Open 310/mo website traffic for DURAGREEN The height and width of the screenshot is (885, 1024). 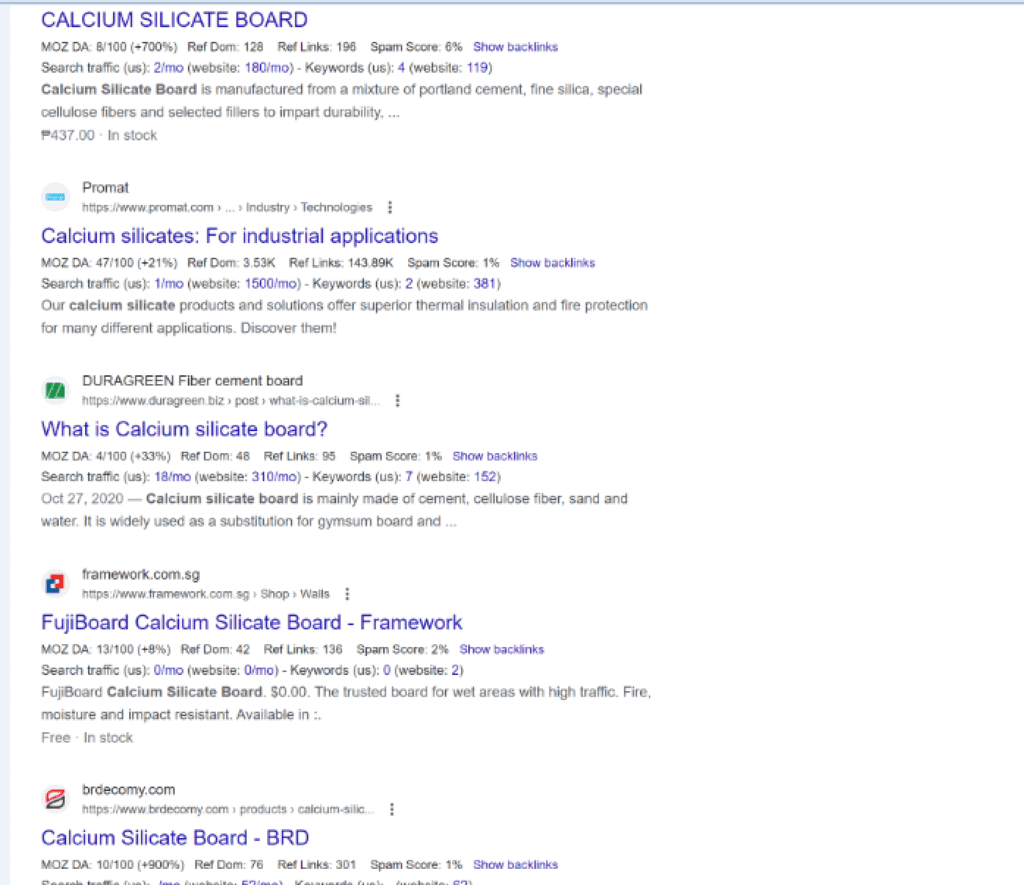click(x=274, y=477)
